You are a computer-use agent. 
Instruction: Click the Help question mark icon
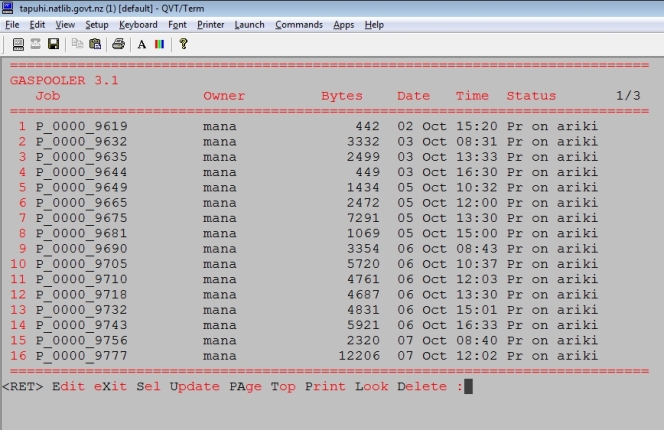coord(183,44)
